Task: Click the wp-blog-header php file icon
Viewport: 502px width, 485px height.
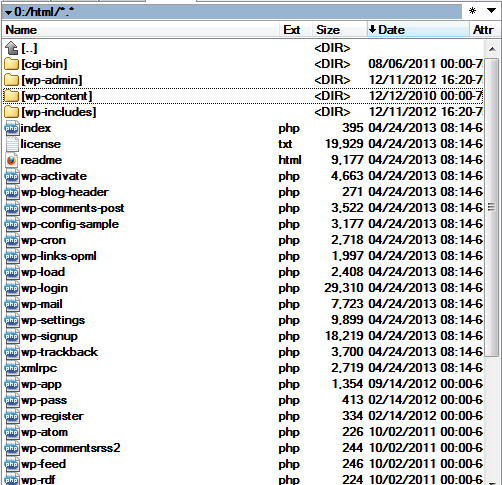Action: (12, 192)
